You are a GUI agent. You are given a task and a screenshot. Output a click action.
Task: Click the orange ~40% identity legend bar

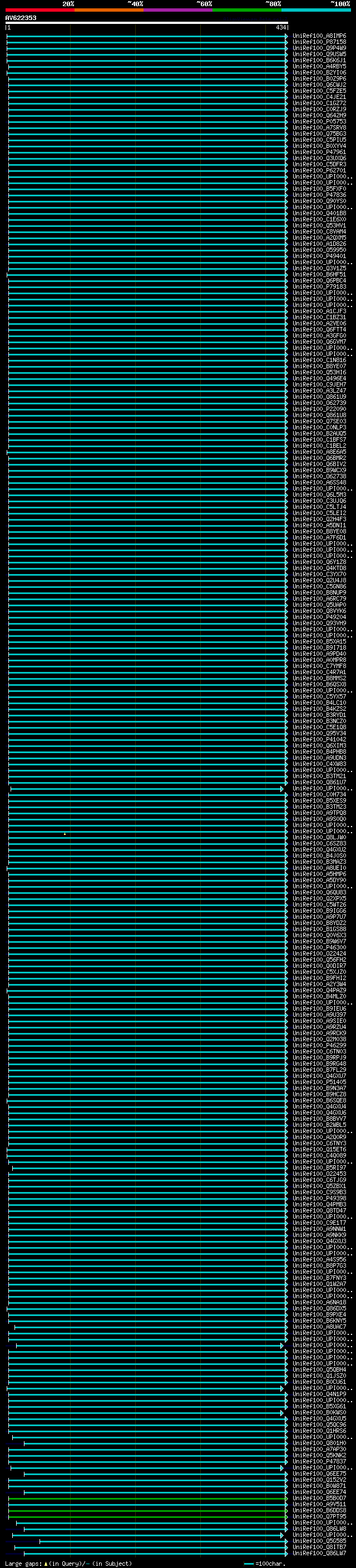click(x=109, y=10)
